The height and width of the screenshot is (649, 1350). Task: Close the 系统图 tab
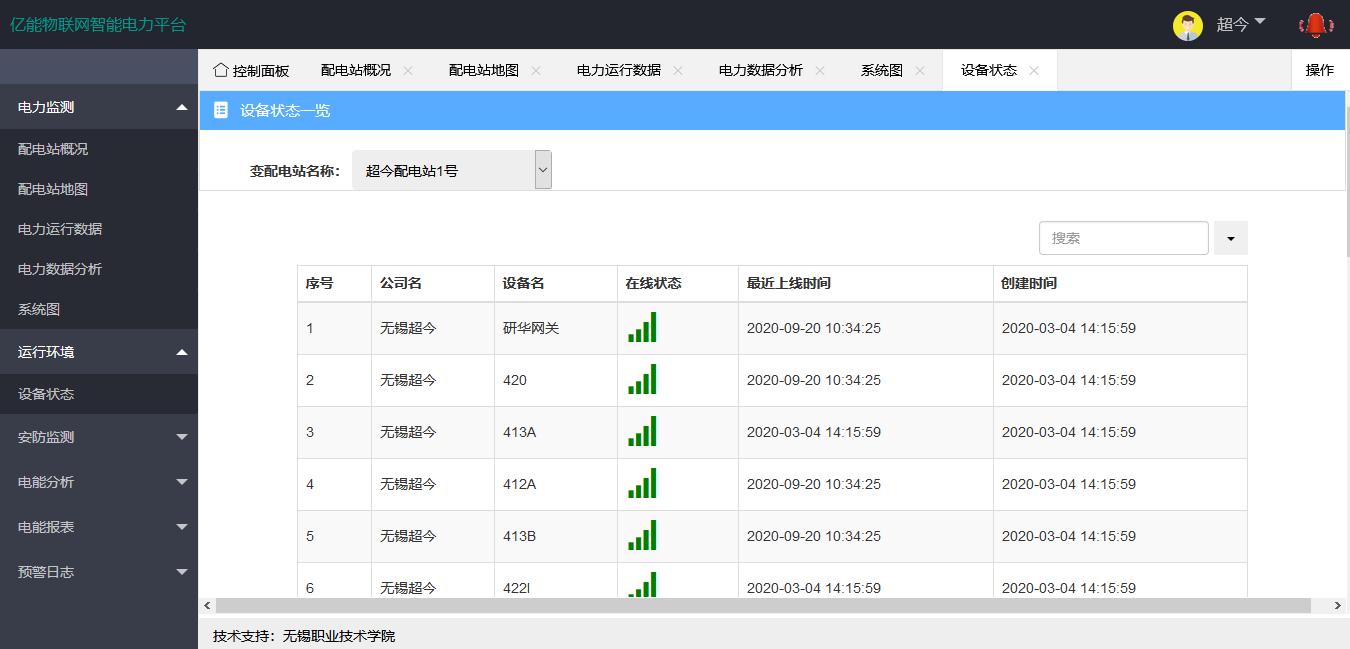click(x=920, y=70)
